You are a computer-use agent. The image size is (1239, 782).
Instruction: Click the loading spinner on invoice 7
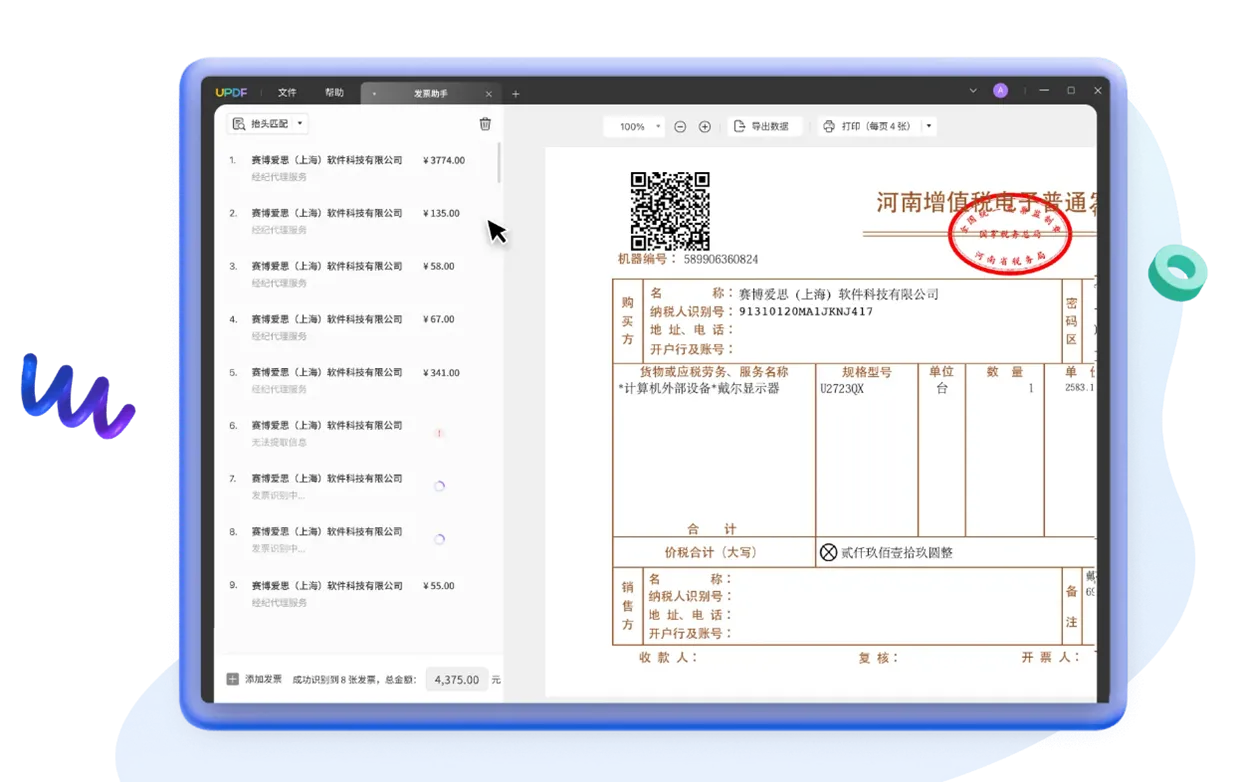[439, 486]
